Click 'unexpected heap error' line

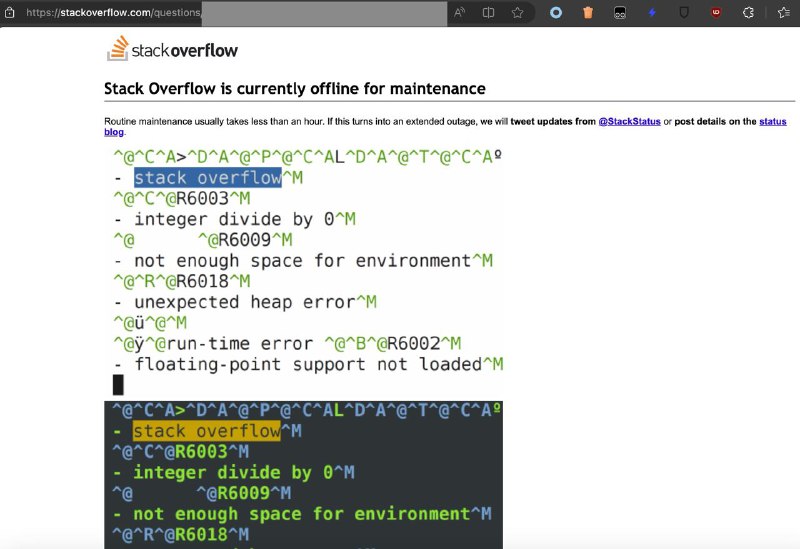point(244,302)
